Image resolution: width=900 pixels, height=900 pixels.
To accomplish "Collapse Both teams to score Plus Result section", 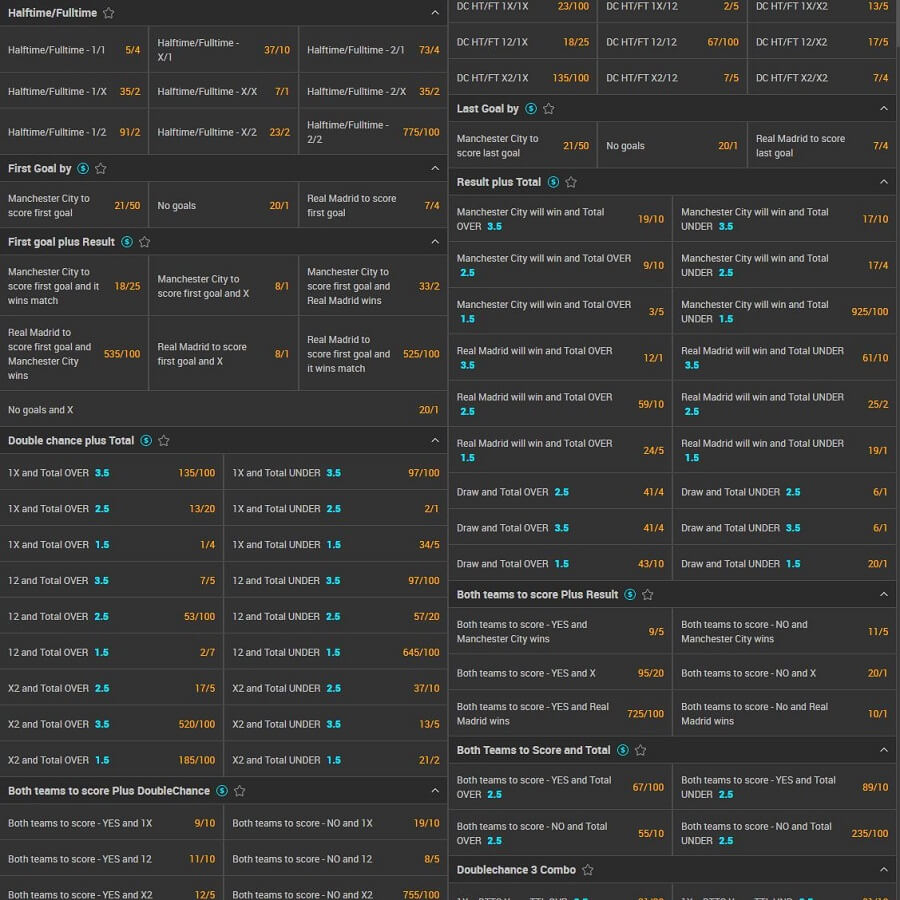I will coord(884,594).
